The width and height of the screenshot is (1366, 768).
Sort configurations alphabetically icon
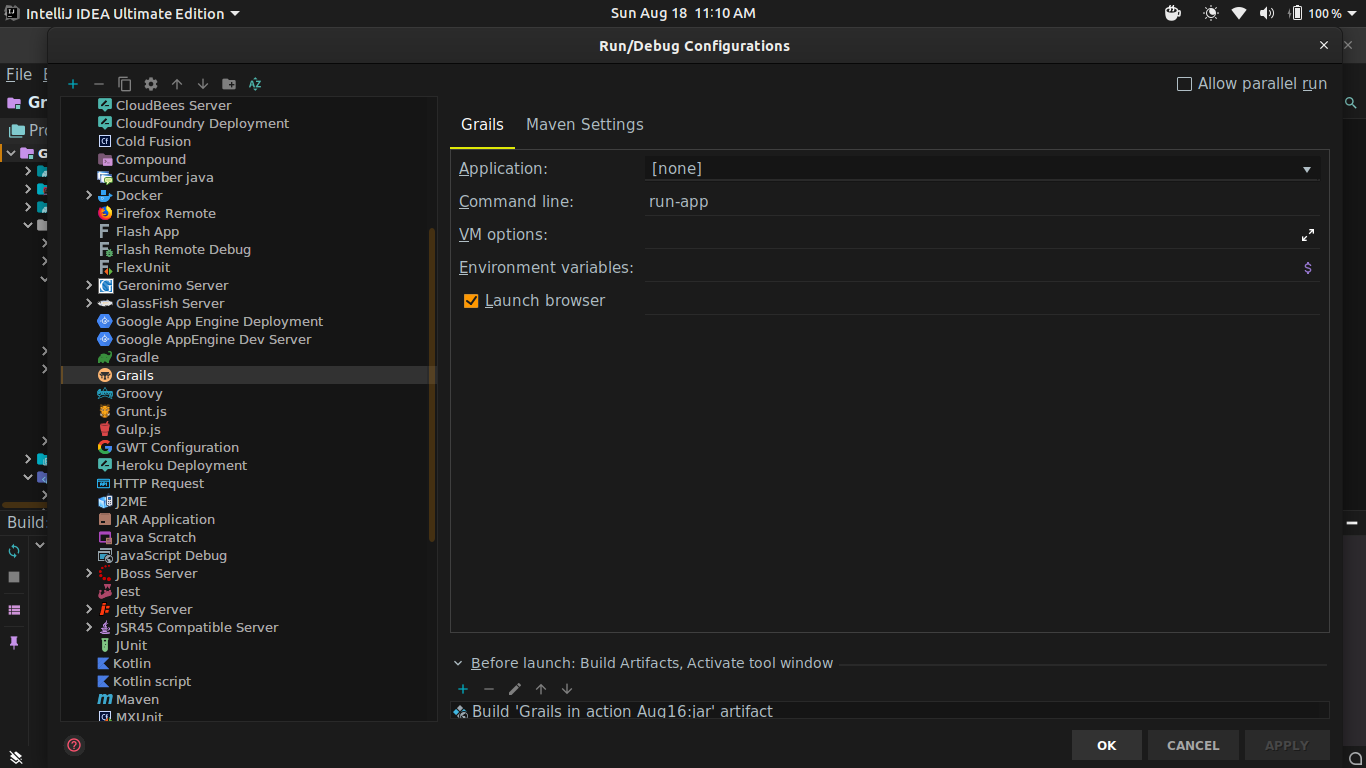(255, 84)
